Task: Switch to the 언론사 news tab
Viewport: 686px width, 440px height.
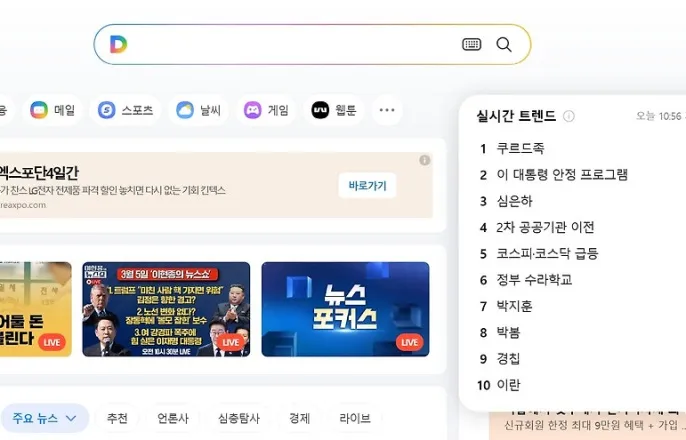Action: click(173, 419)
